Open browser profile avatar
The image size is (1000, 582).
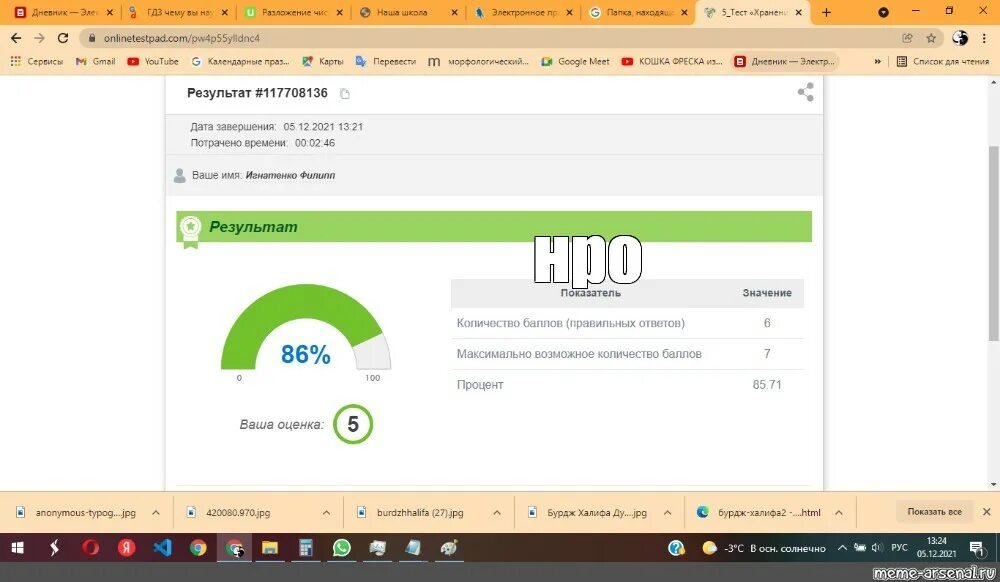[x=960, y=38]
